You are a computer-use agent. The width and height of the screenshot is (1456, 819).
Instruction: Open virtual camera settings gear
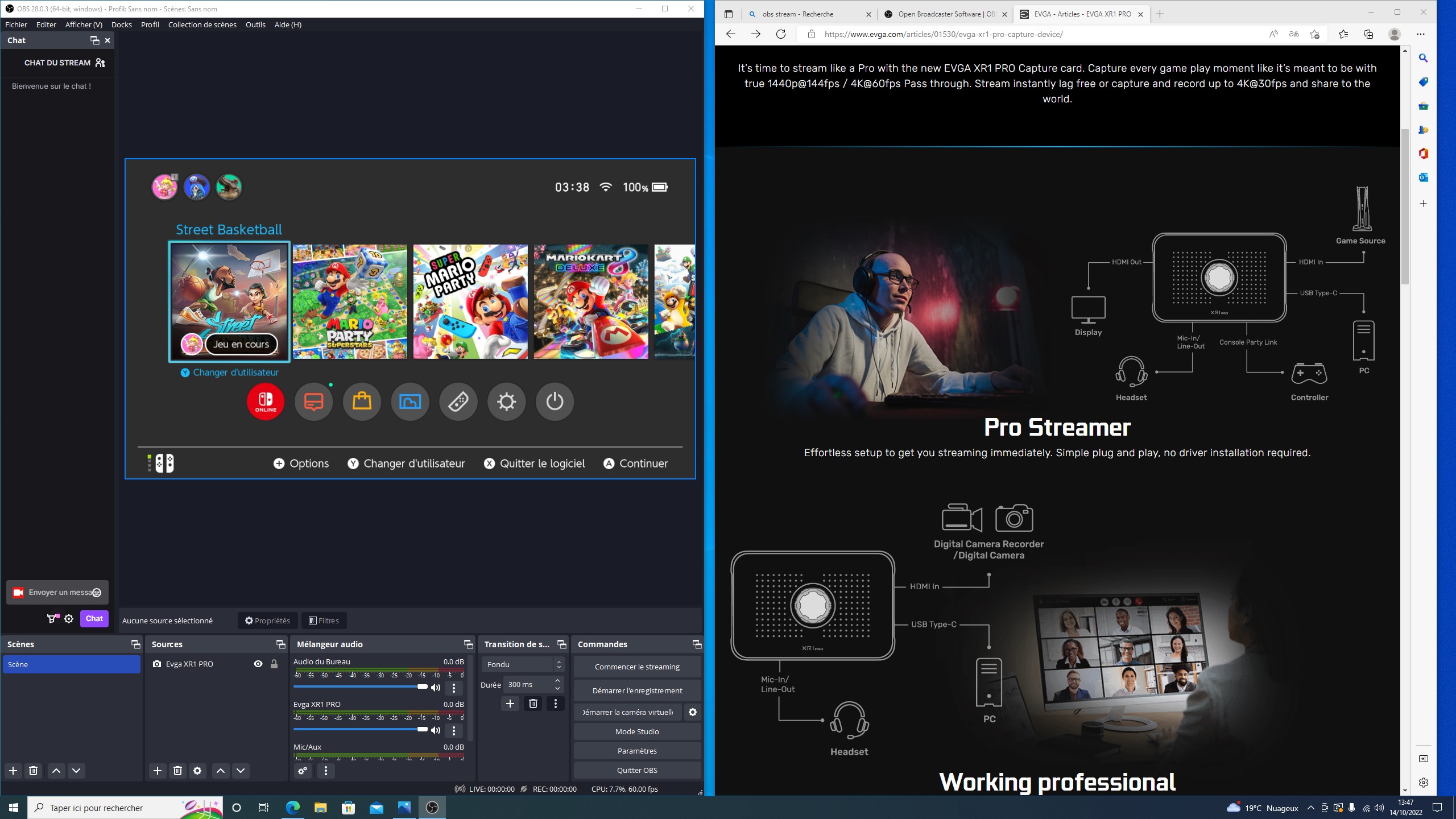[x=693, y=712]
